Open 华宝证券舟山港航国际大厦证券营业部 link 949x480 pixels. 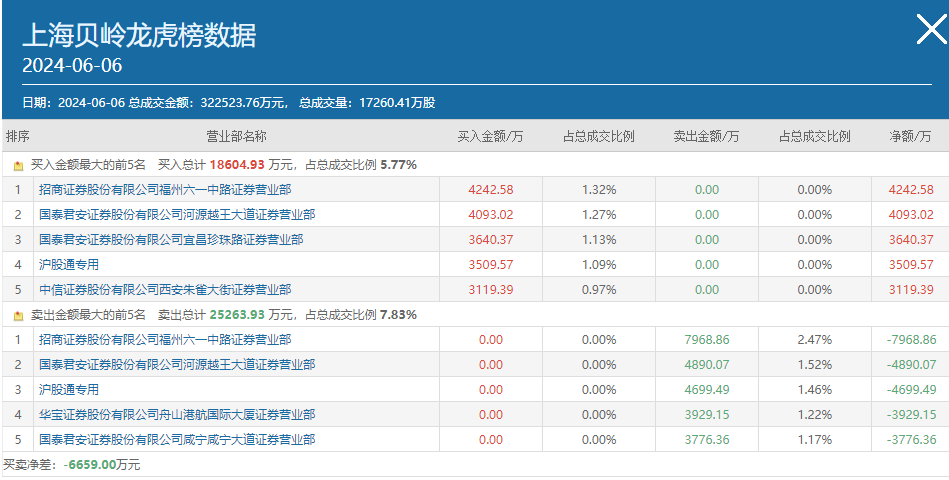(177, 415)
